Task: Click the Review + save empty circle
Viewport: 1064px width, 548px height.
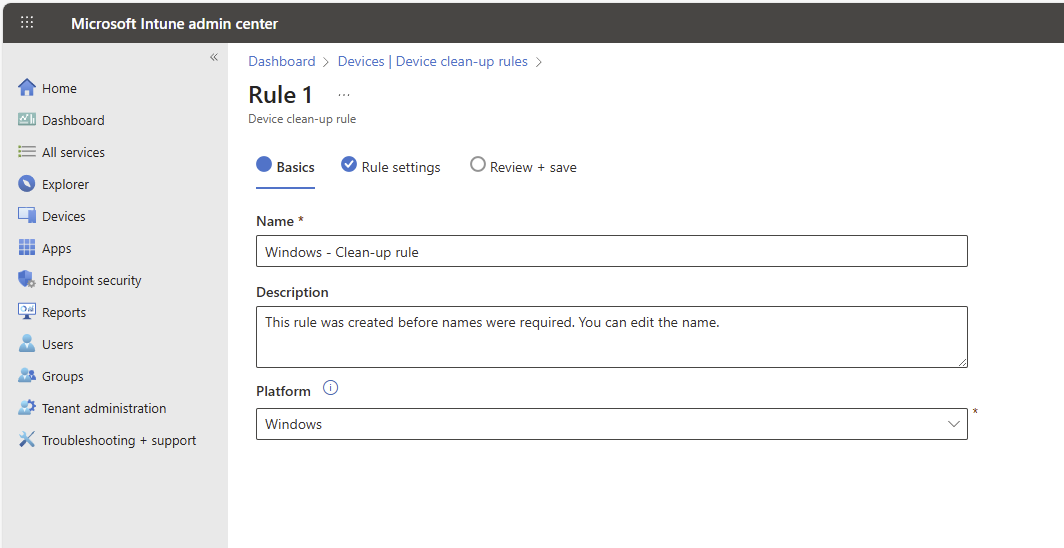Action: click(x=478, y=164)
